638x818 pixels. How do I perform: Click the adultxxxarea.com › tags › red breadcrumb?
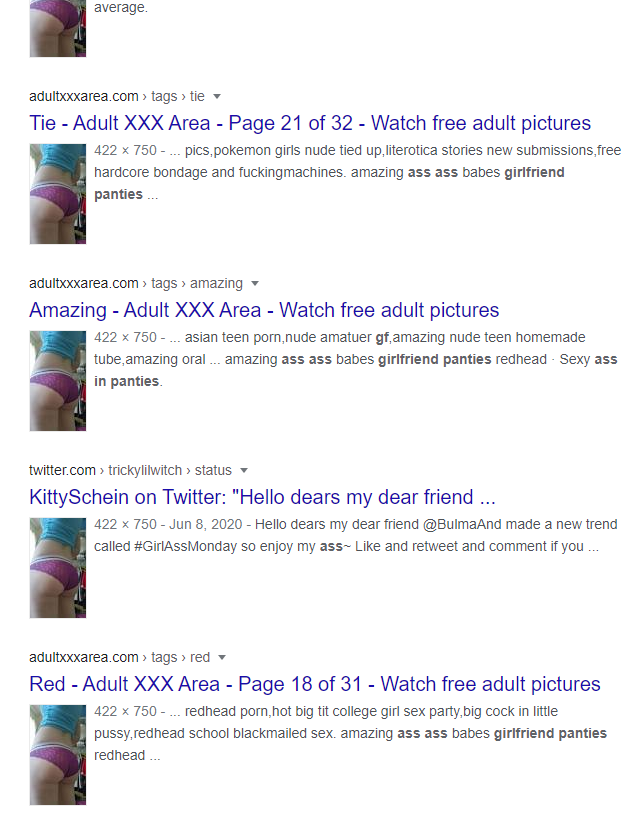coord(119,657)
